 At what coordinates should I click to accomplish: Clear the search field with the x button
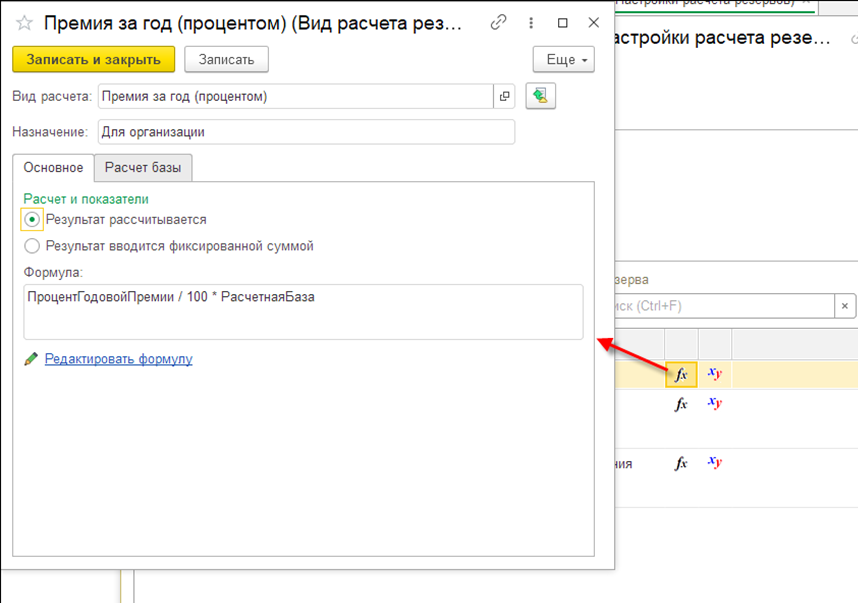coord(845,306)
